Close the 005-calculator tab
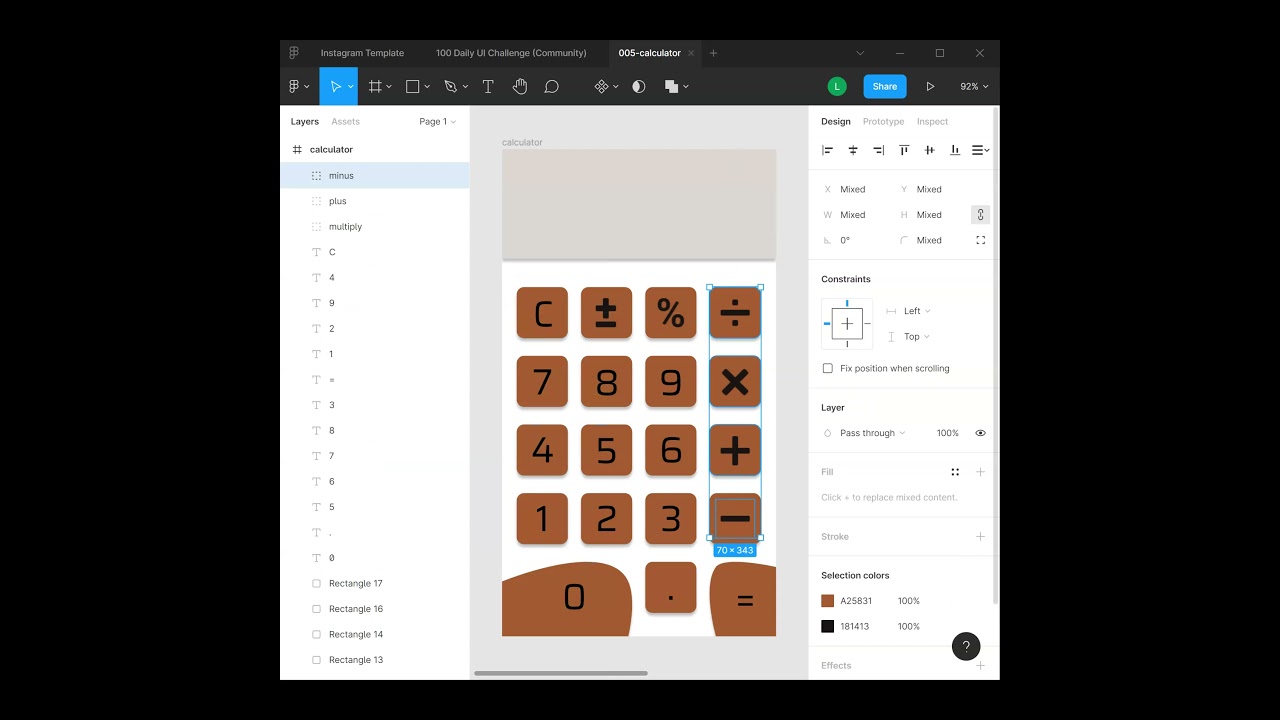This screenshot has width=1280, height=720. click(691, 53)
